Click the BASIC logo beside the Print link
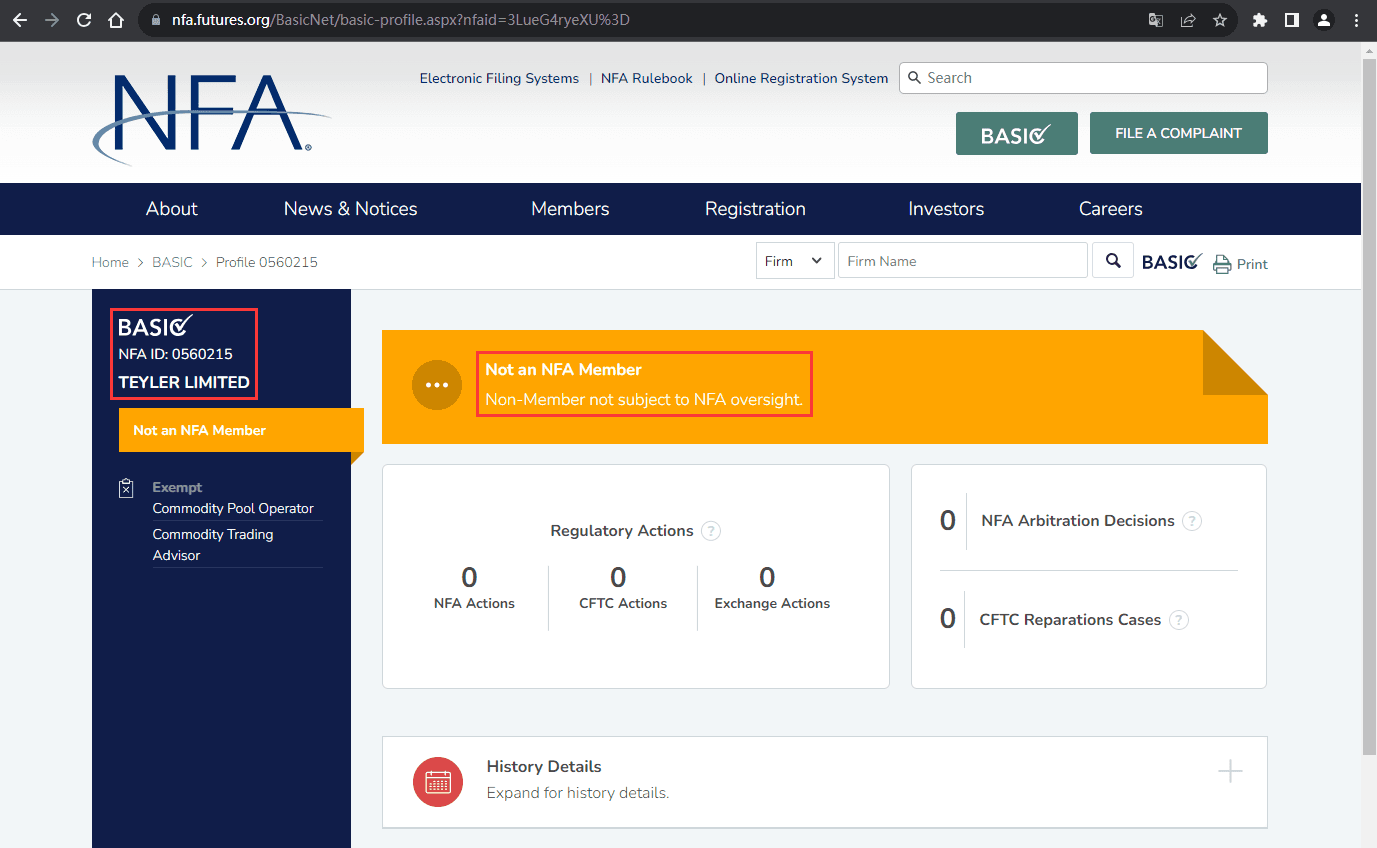The width and height of the screenshot is (1377, 848). [x=1172, y=262]
